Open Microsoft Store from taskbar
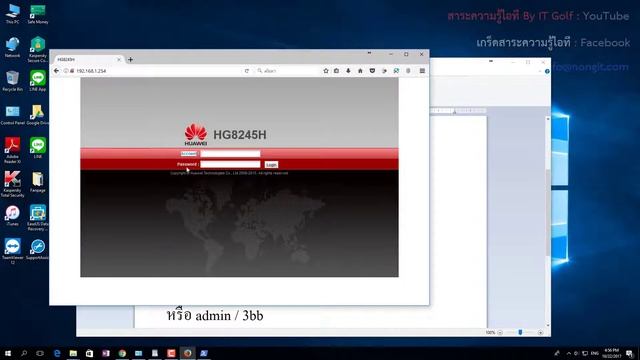Screen dimensions: 640x360 89,353
